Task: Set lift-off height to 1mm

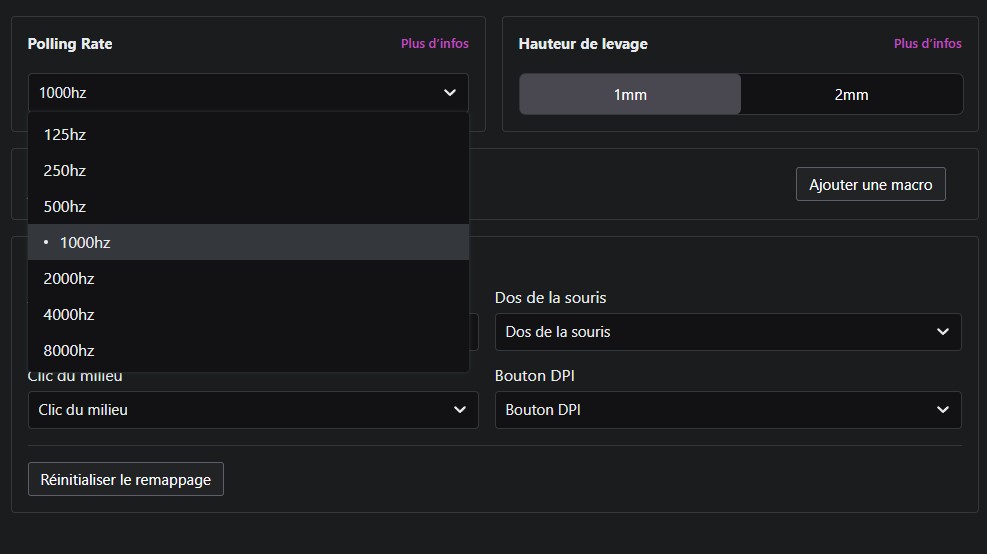Action: (630, 94)
